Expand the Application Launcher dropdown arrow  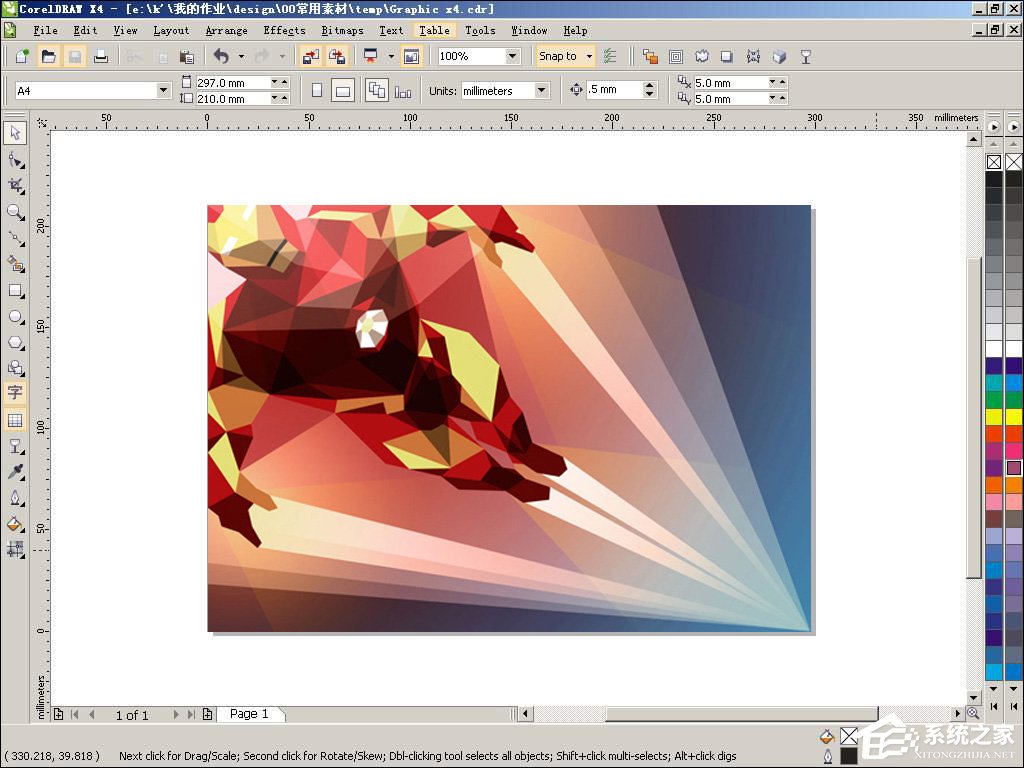tap(391, 57)
